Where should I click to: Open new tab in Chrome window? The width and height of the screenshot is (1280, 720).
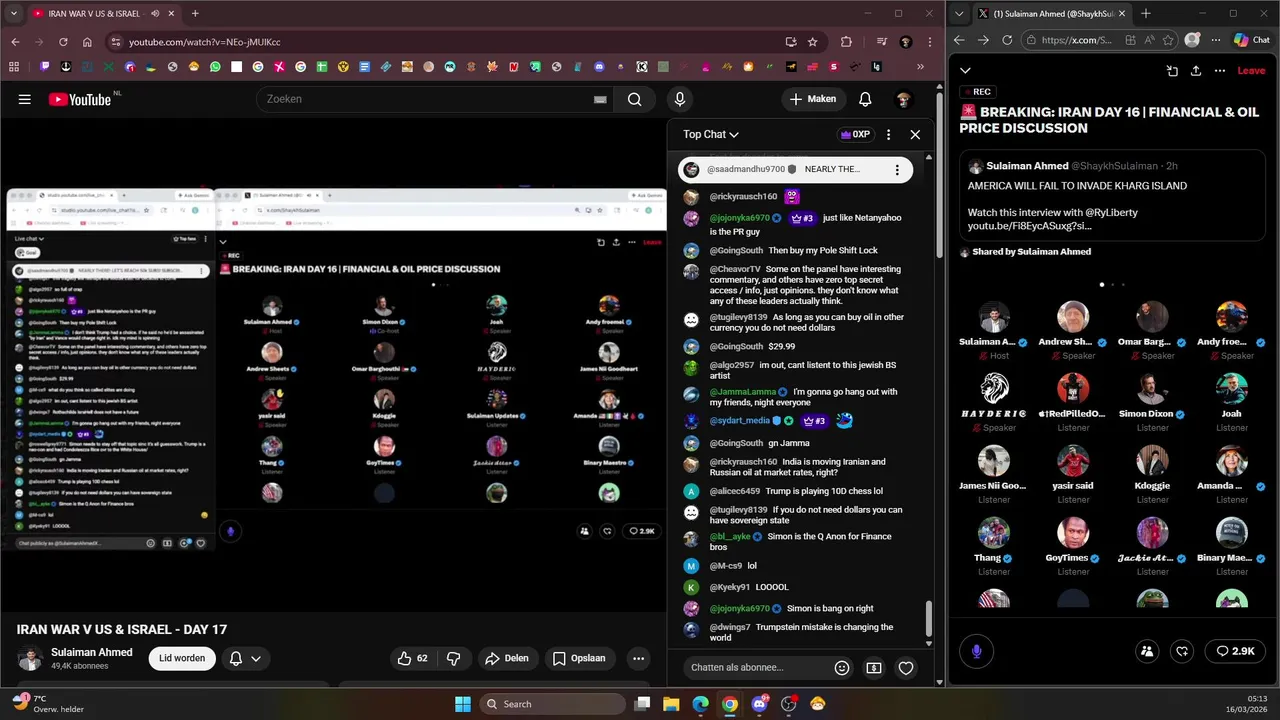pyautogui.click(x=195, y=14)
